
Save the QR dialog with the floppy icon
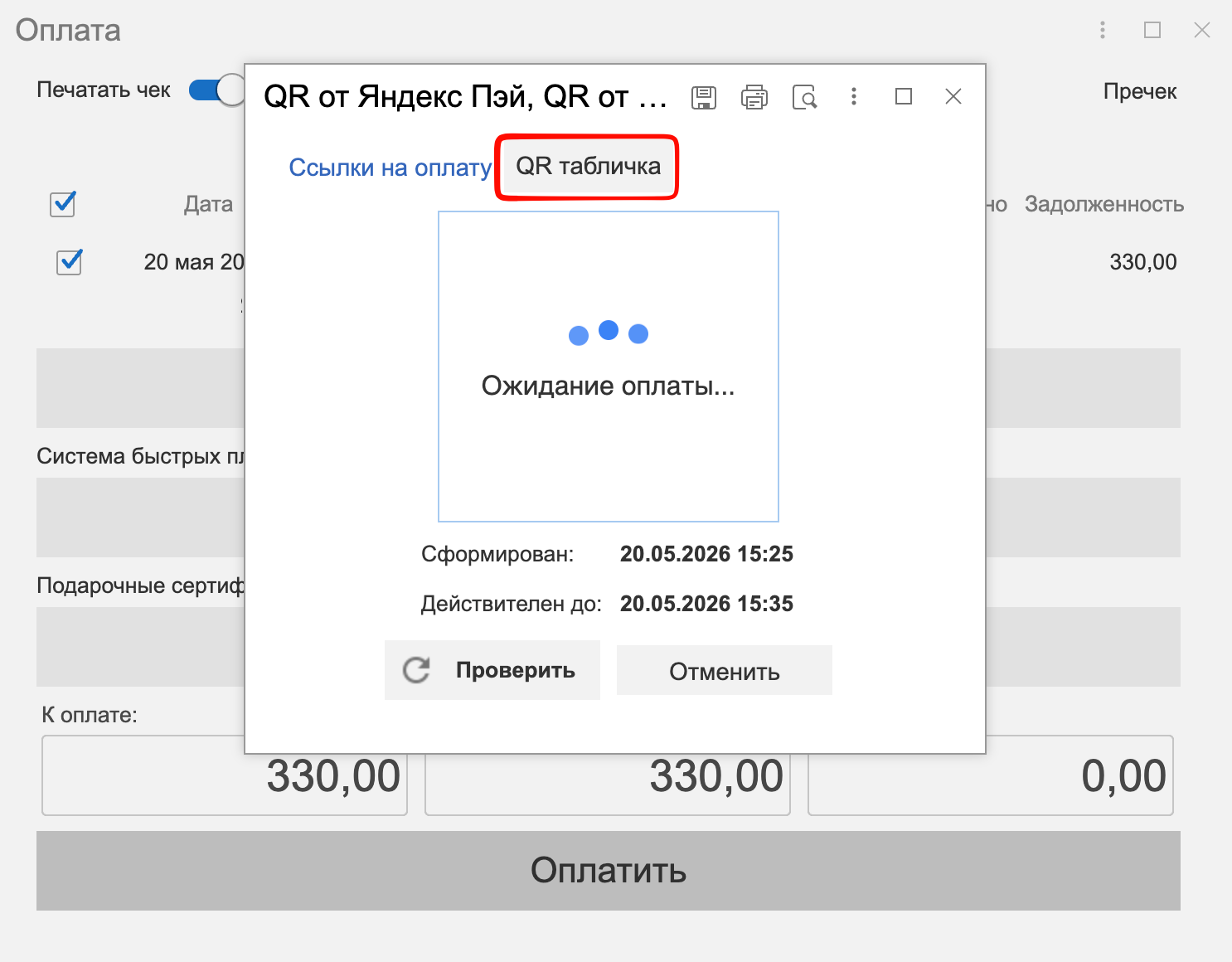click(704, 97)
